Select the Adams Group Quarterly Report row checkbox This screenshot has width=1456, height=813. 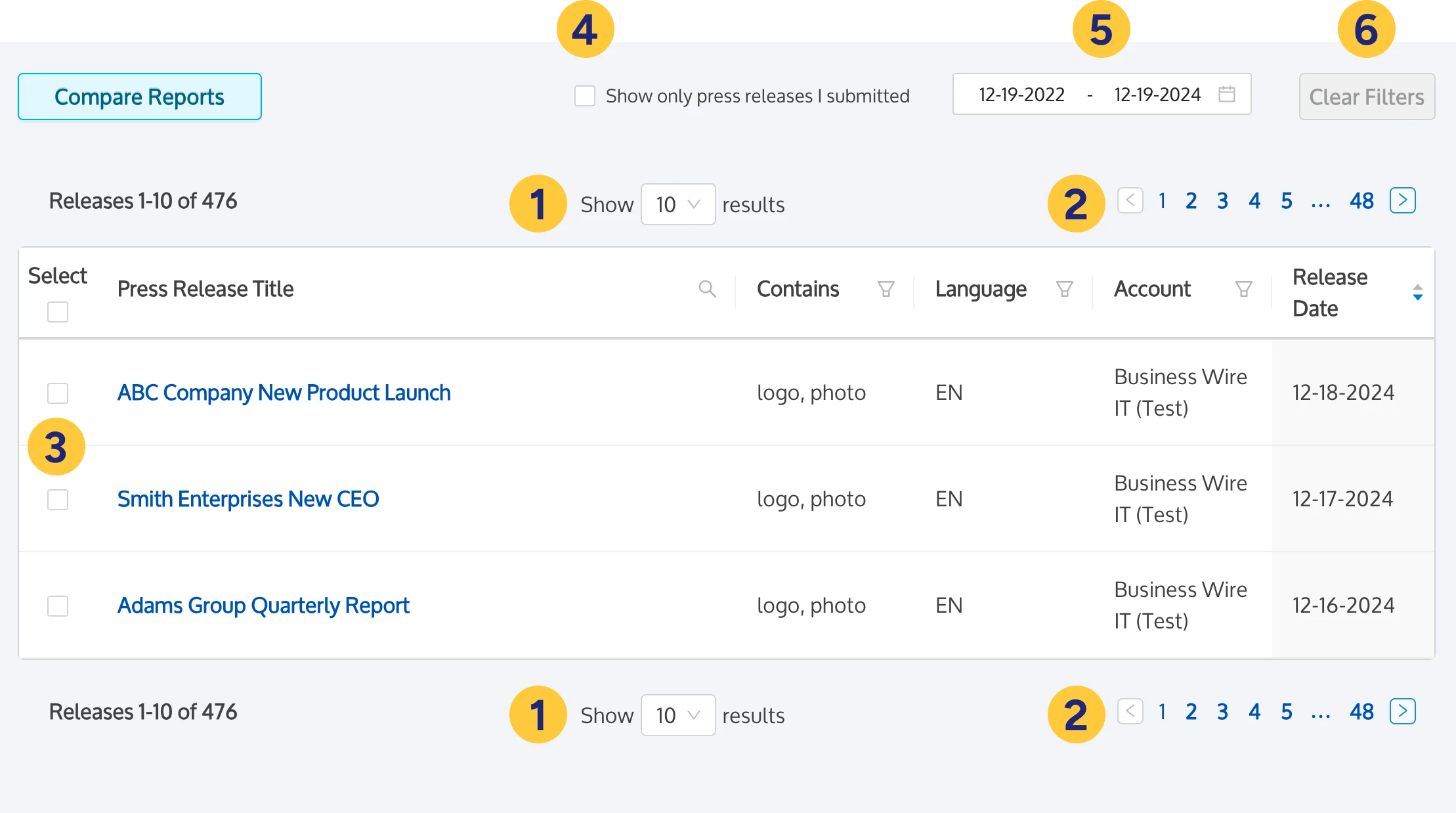point(58,606)
